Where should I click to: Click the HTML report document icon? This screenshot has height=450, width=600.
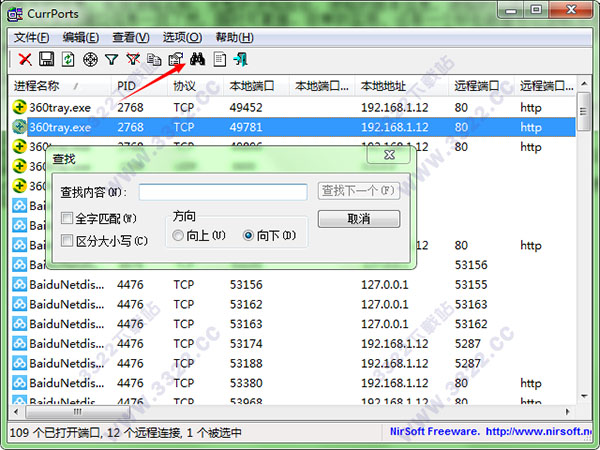(x=220, y=59)
